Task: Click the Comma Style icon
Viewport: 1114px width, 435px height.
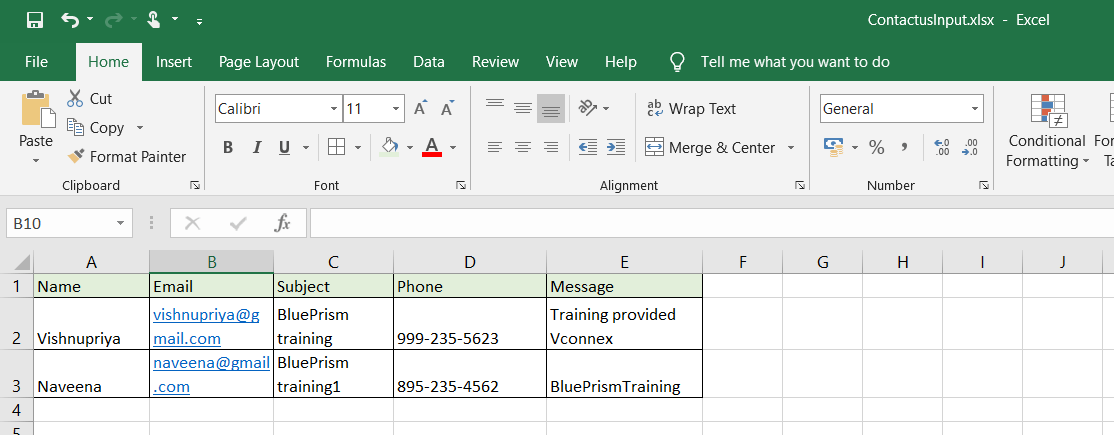Action: click(x=904, y=147)
